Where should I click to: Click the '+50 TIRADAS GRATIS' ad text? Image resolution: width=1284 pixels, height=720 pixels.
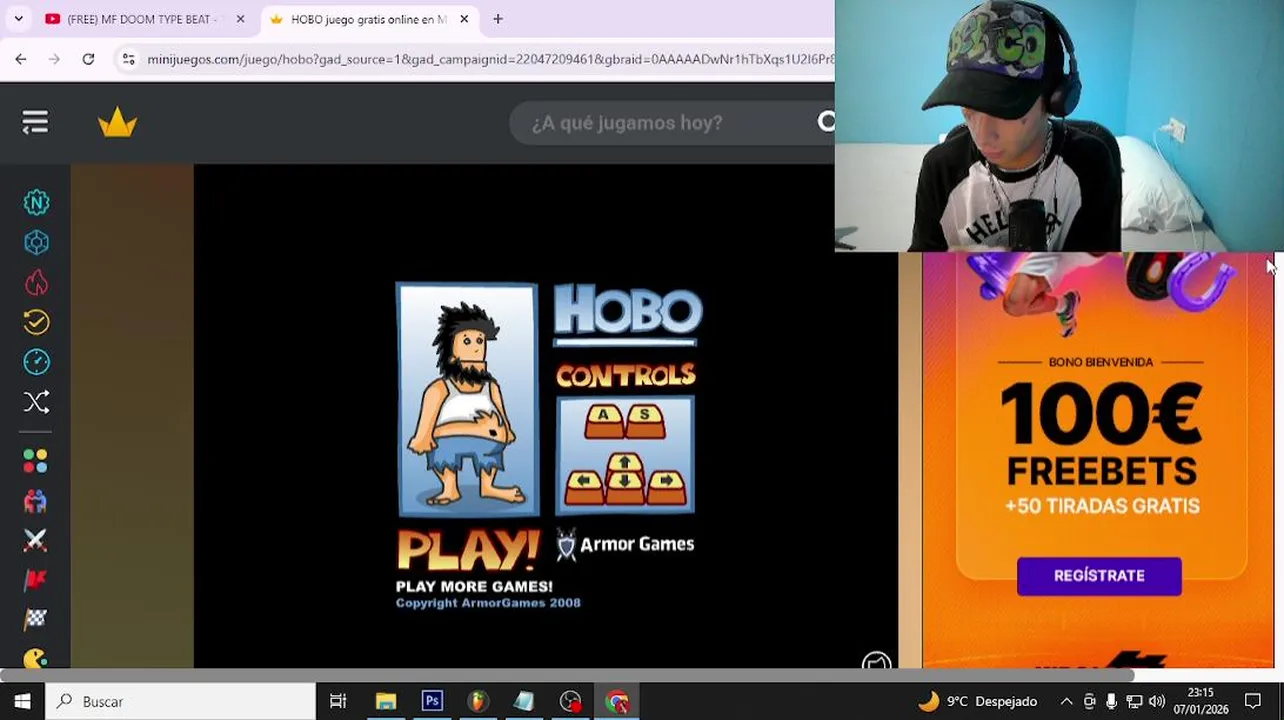tap(1101, 505)
